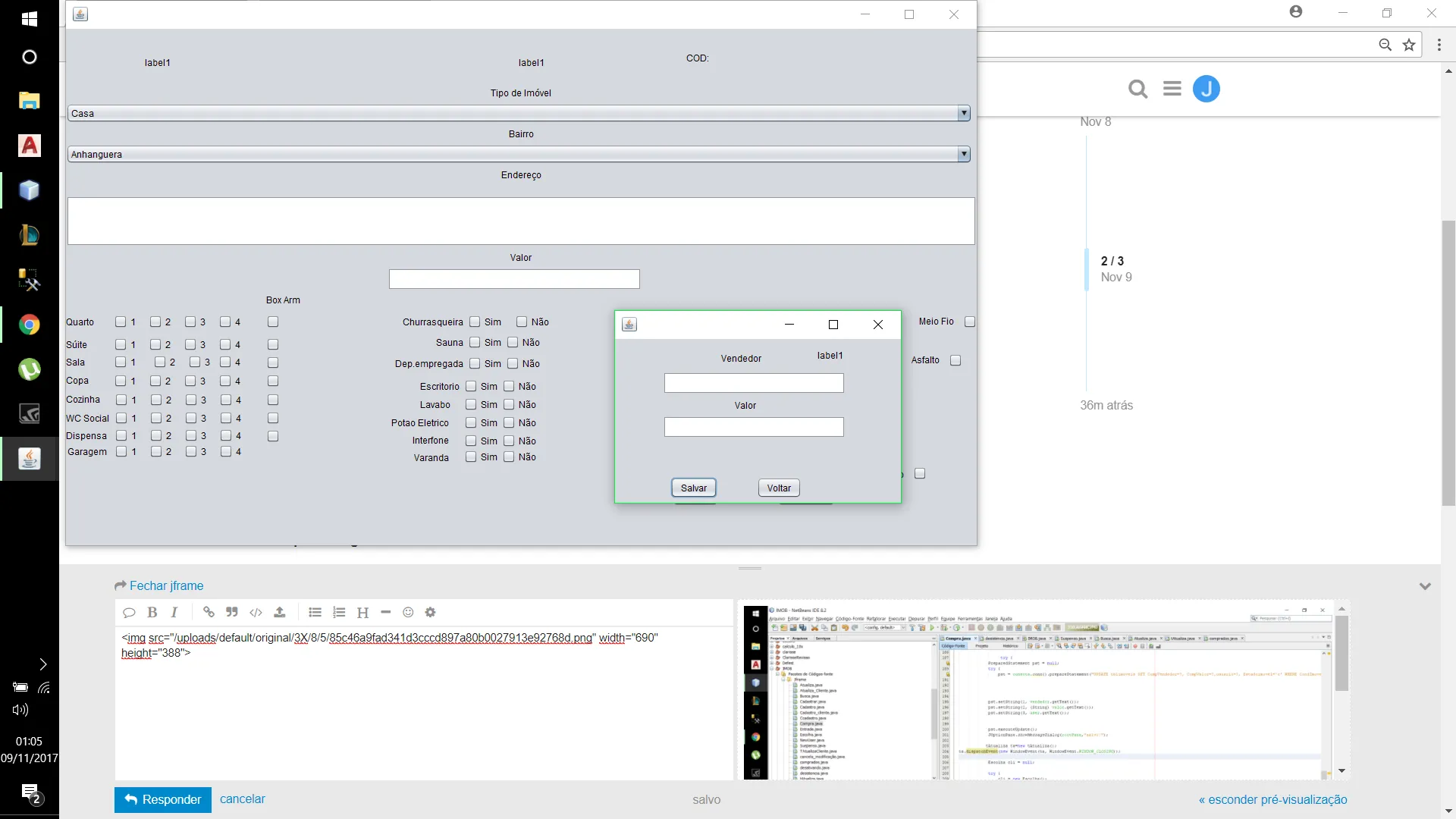Open the Tipo de Imóvel dropdown
Viewport: 1456px width, 819px height.
click(963, 114)
